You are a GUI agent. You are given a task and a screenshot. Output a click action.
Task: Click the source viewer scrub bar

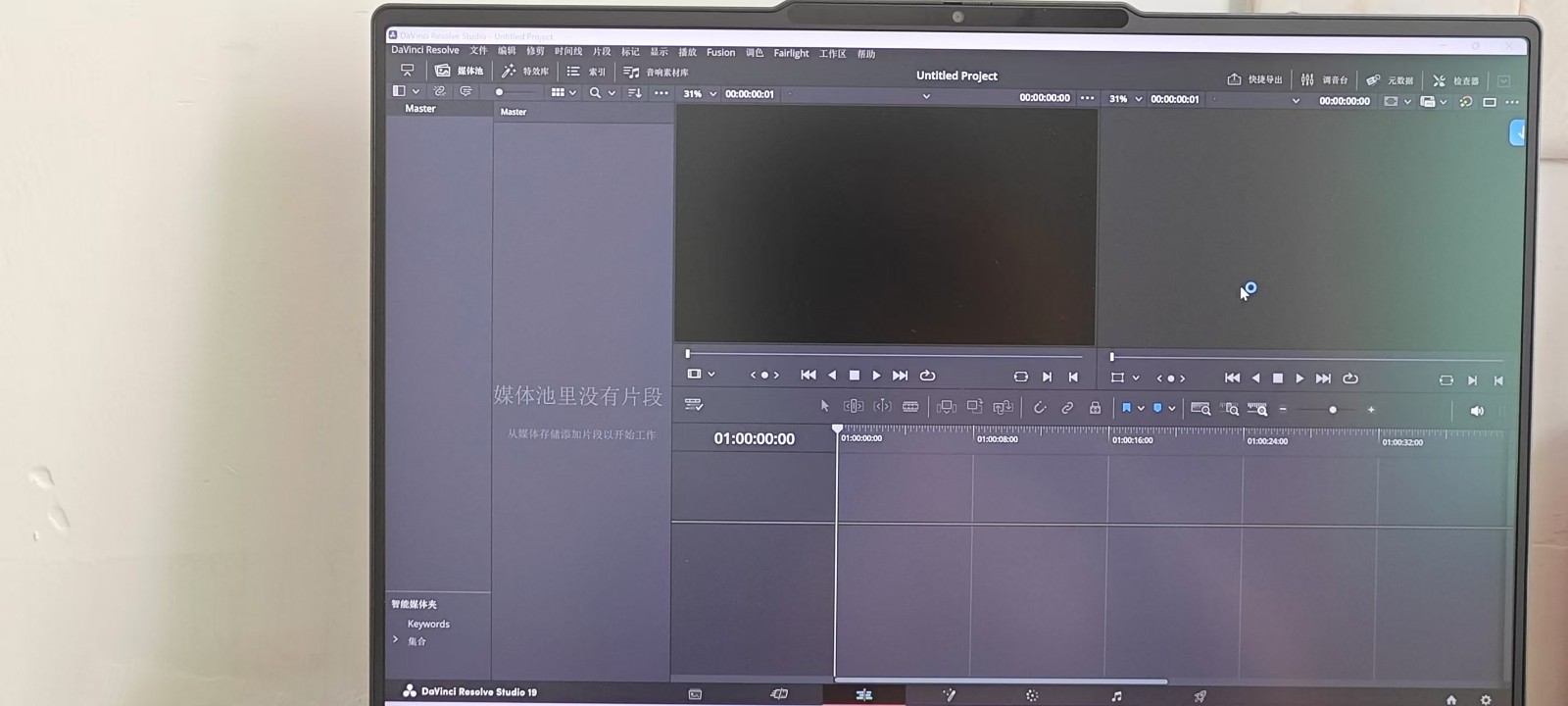[x=885, y=354]
